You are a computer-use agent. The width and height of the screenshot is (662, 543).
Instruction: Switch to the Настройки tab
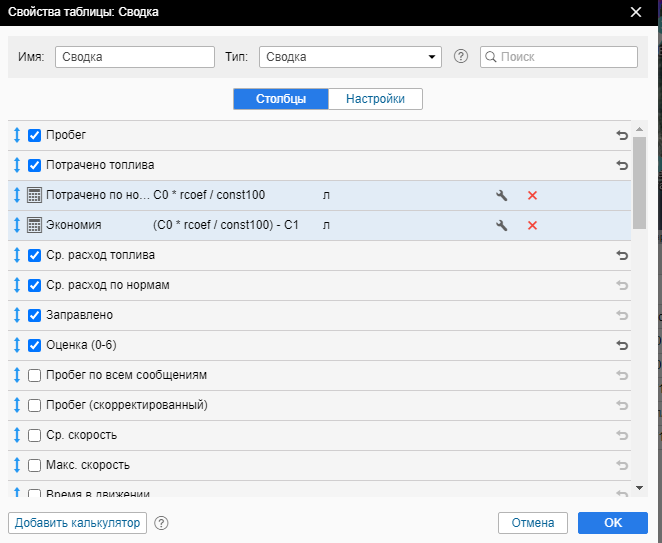[x=375, y=99]
